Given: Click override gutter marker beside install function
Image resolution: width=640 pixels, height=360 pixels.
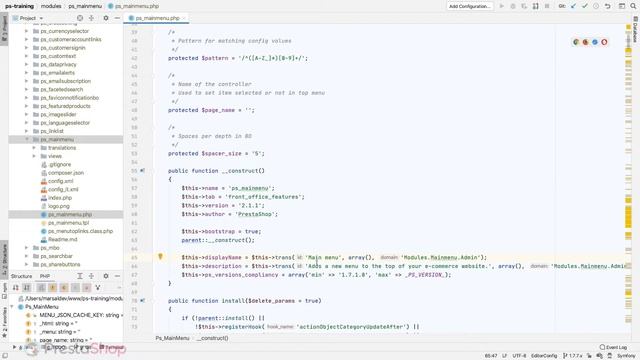Looking at the screenshot, I should tap(142, 300).
